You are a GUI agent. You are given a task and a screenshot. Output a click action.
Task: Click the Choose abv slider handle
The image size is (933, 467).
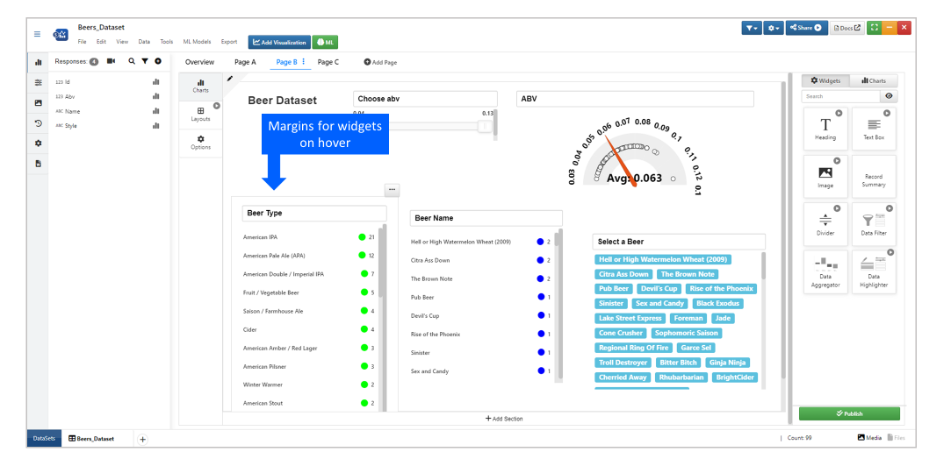[485, 126]
